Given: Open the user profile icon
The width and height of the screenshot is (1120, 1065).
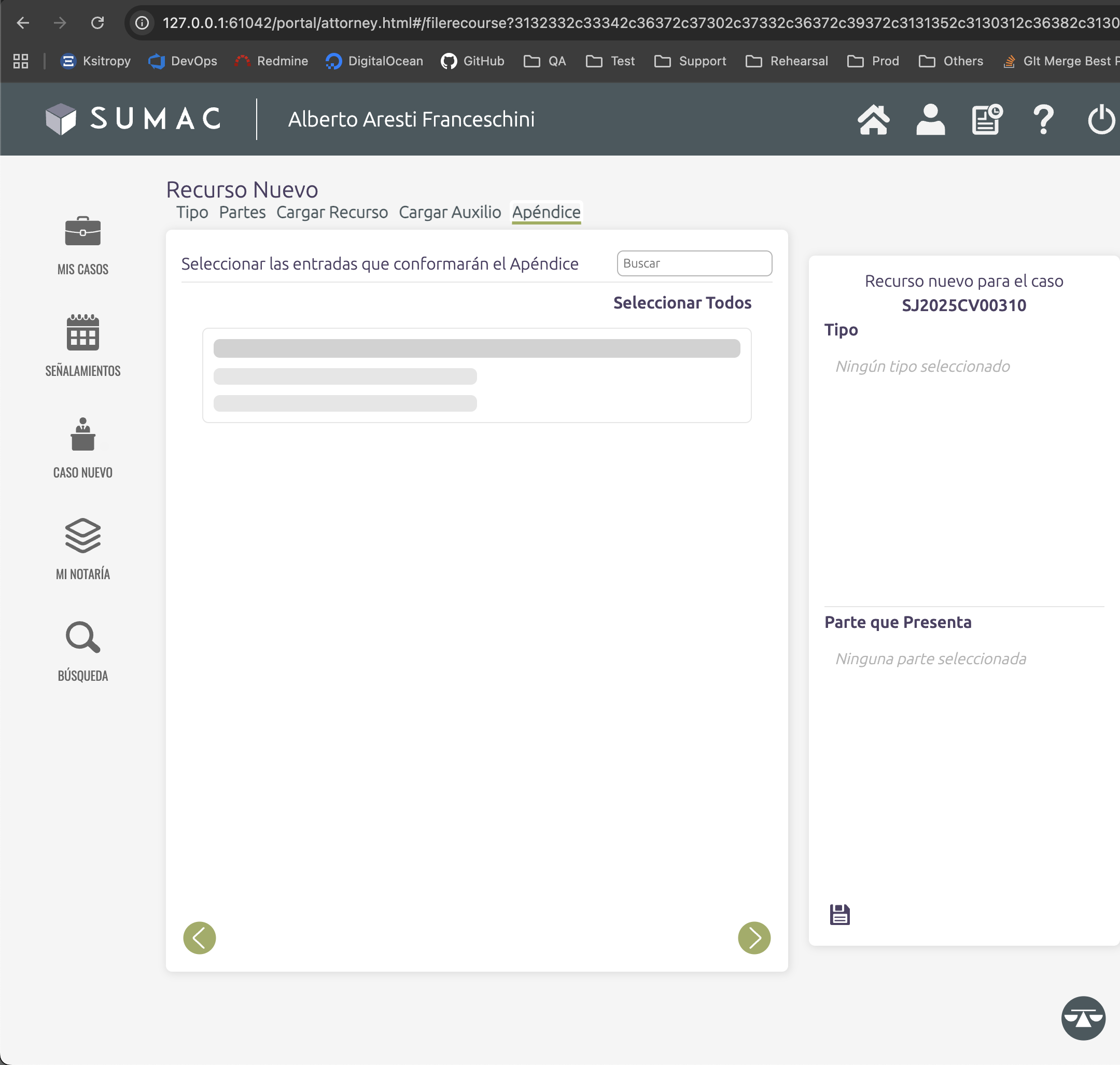Looking at the screenshot, I should coord(930,120).
